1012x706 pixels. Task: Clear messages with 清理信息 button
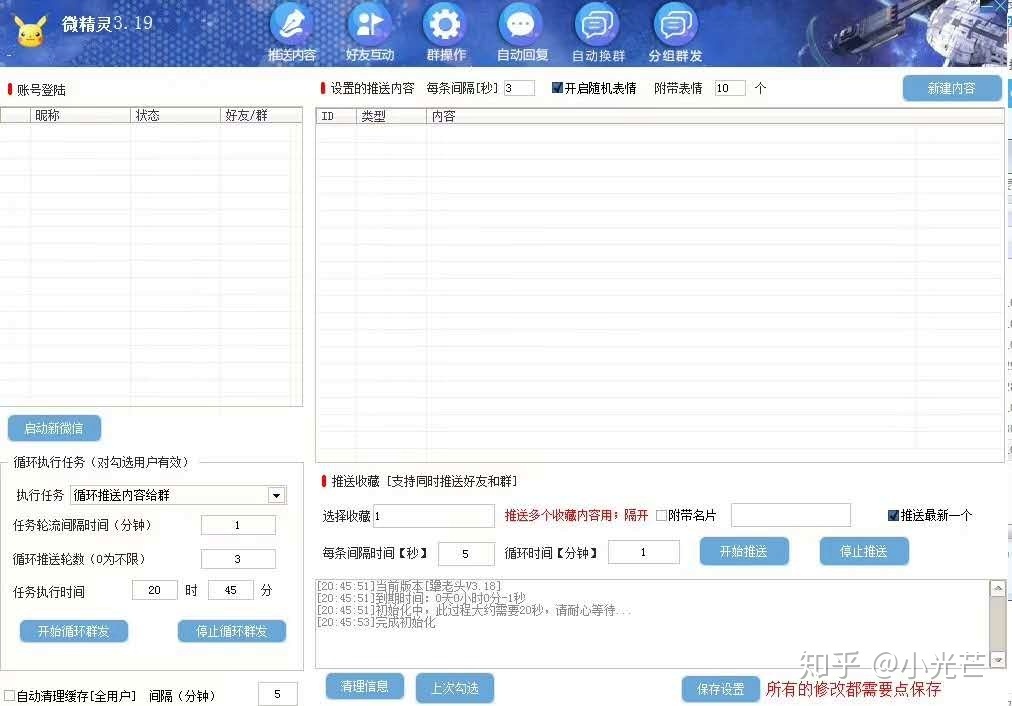pos(364,687)
